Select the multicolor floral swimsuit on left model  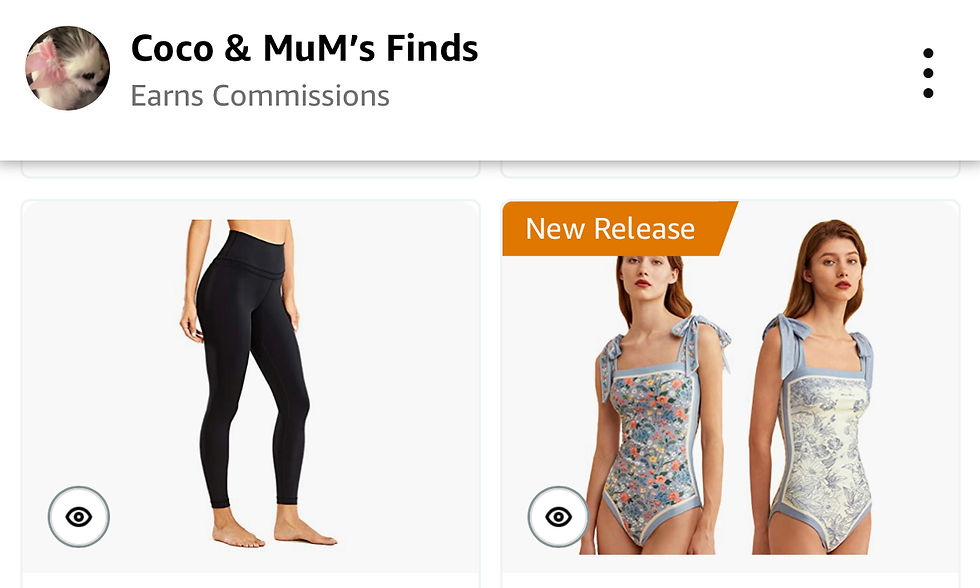(x=655, y=440)
